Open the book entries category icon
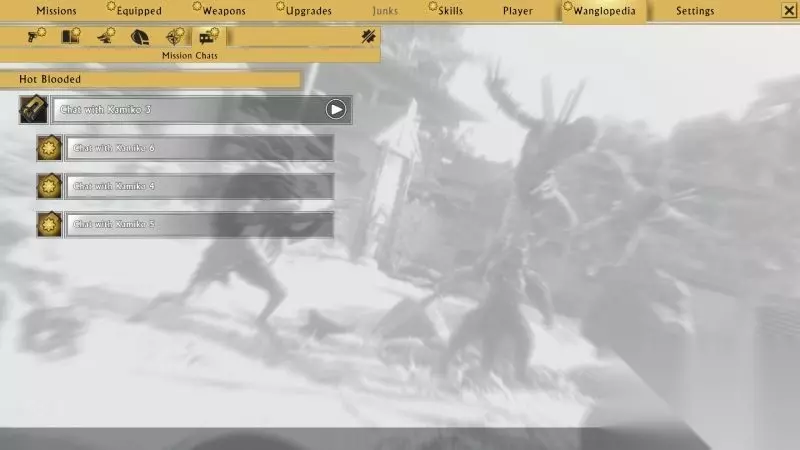 pos(71,36)
